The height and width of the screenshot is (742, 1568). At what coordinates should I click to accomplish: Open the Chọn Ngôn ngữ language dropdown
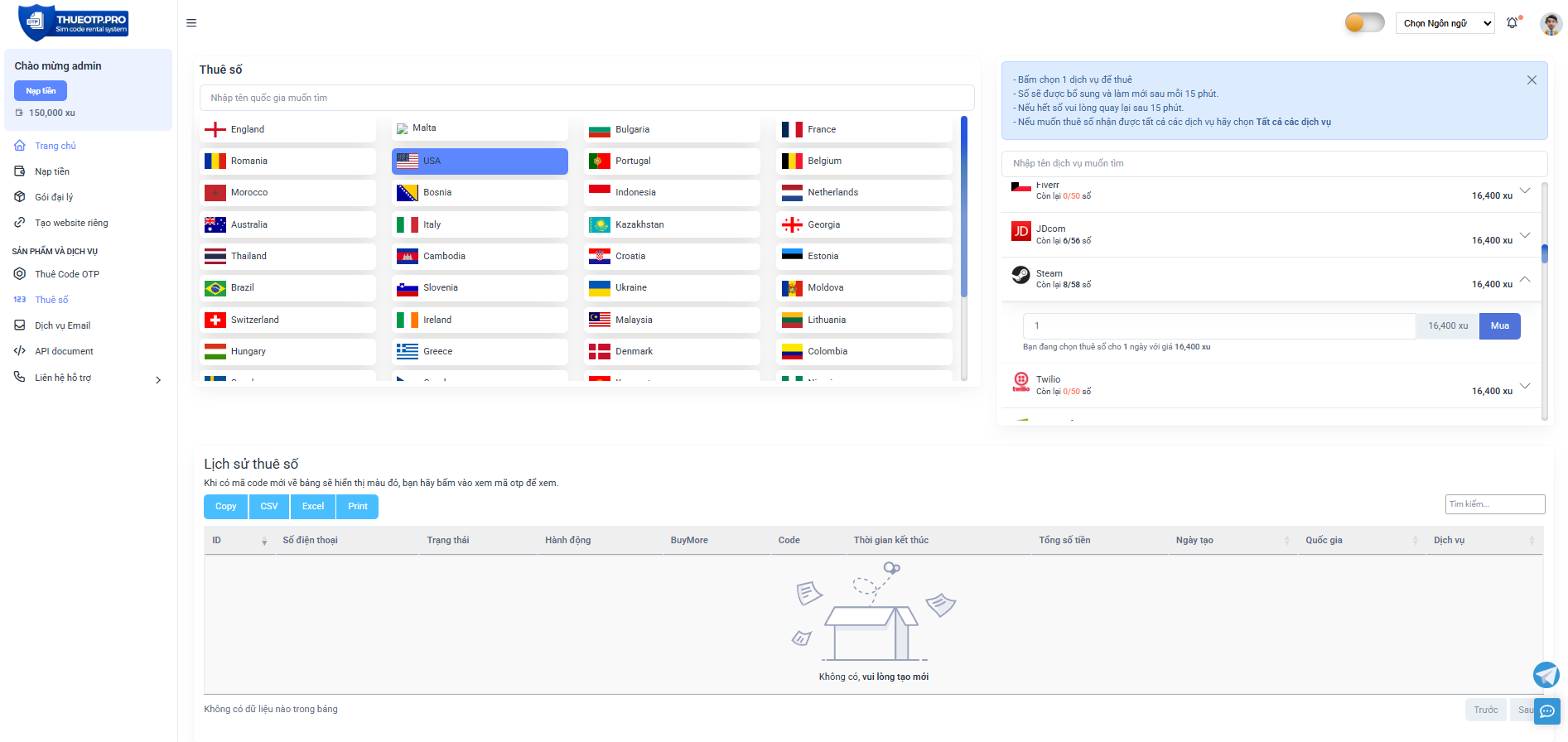1445,23
